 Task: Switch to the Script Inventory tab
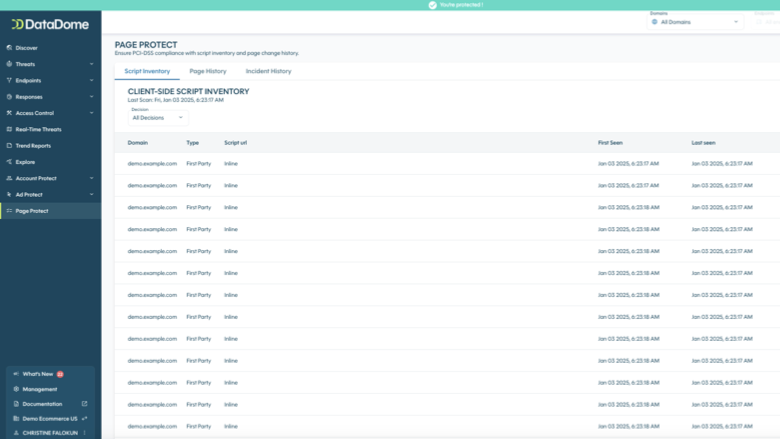pos(147,71)
